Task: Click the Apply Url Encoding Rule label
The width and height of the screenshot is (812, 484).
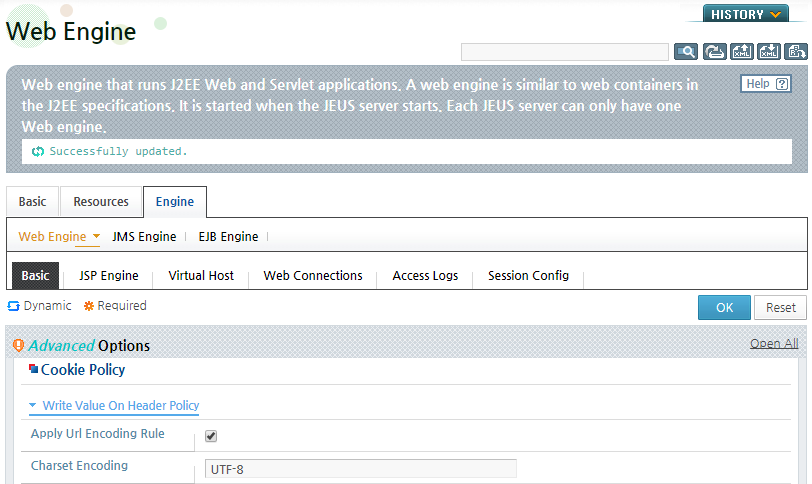Action: (97, 434)
